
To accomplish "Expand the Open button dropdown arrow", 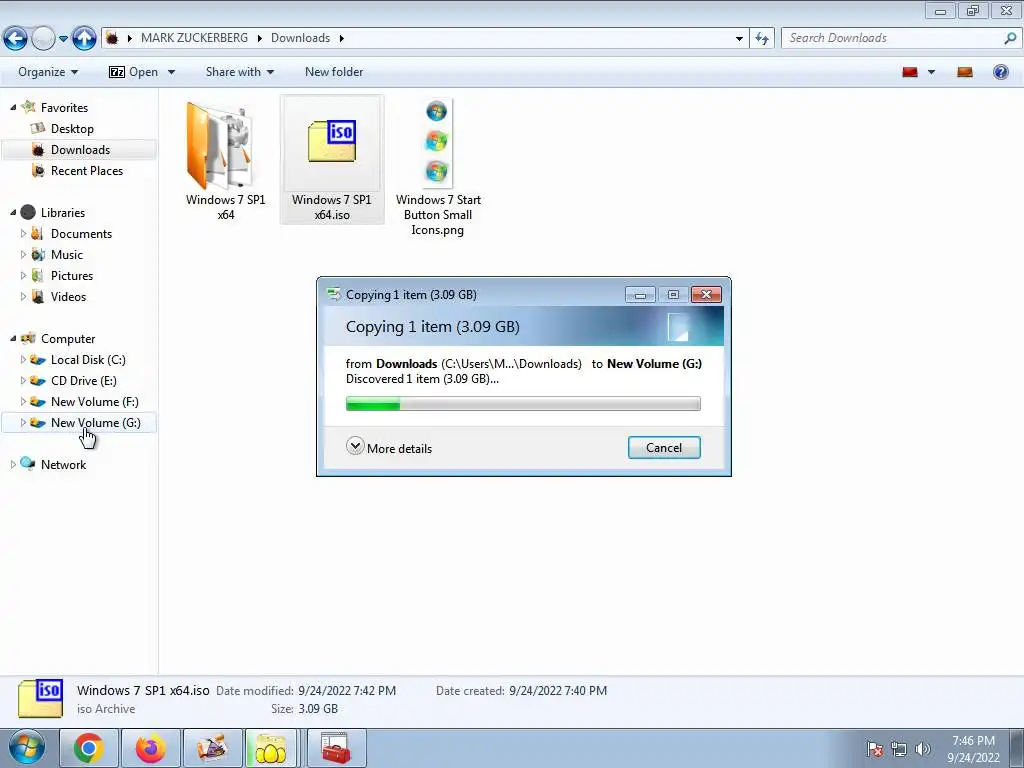I will [171, 72].
